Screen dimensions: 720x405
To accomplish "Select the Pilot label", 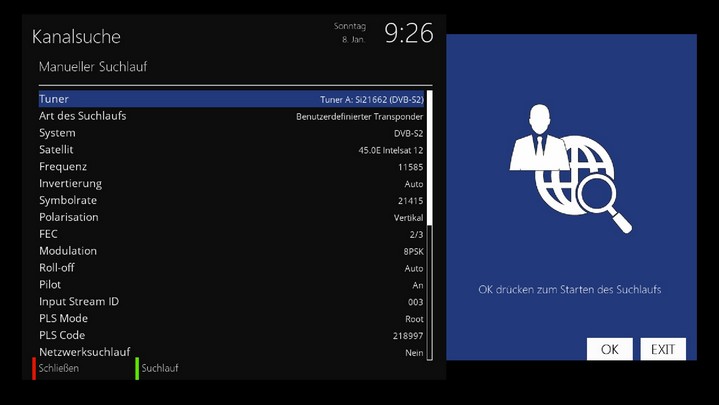I will click(50, 285).
